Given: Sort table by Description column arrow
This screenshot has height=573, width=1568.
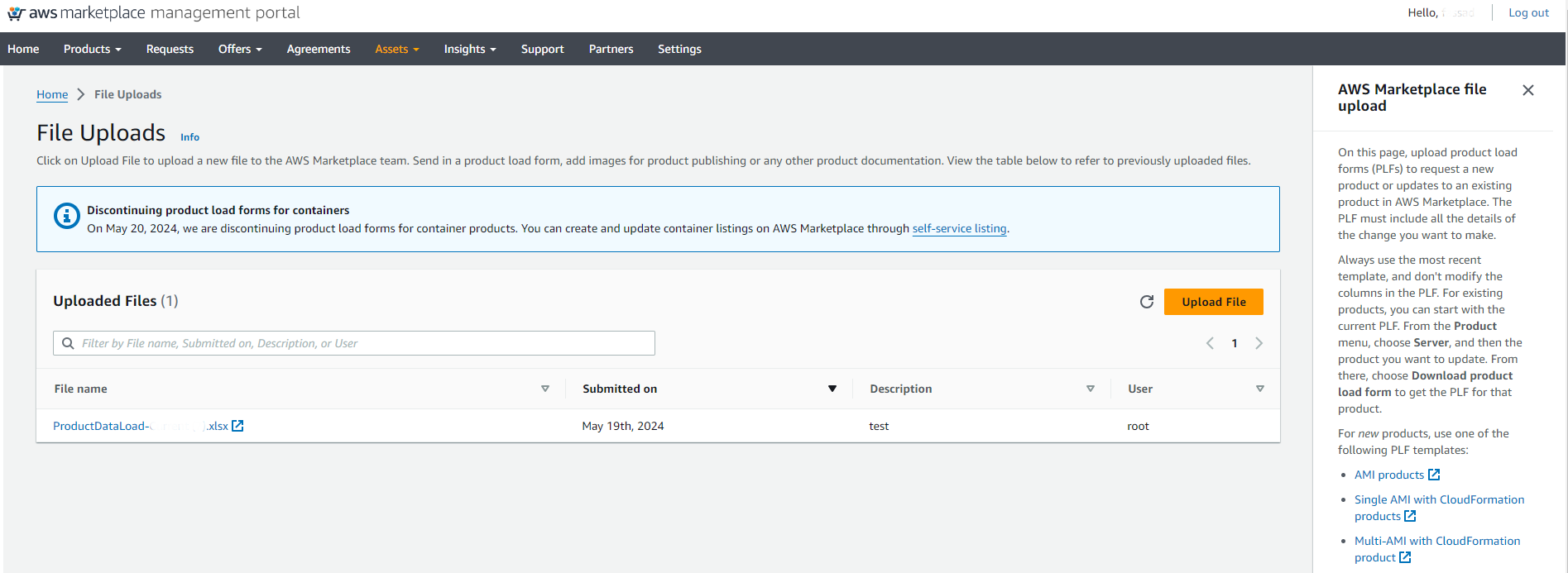Looking at the screenshot, I should [1091, 389].
